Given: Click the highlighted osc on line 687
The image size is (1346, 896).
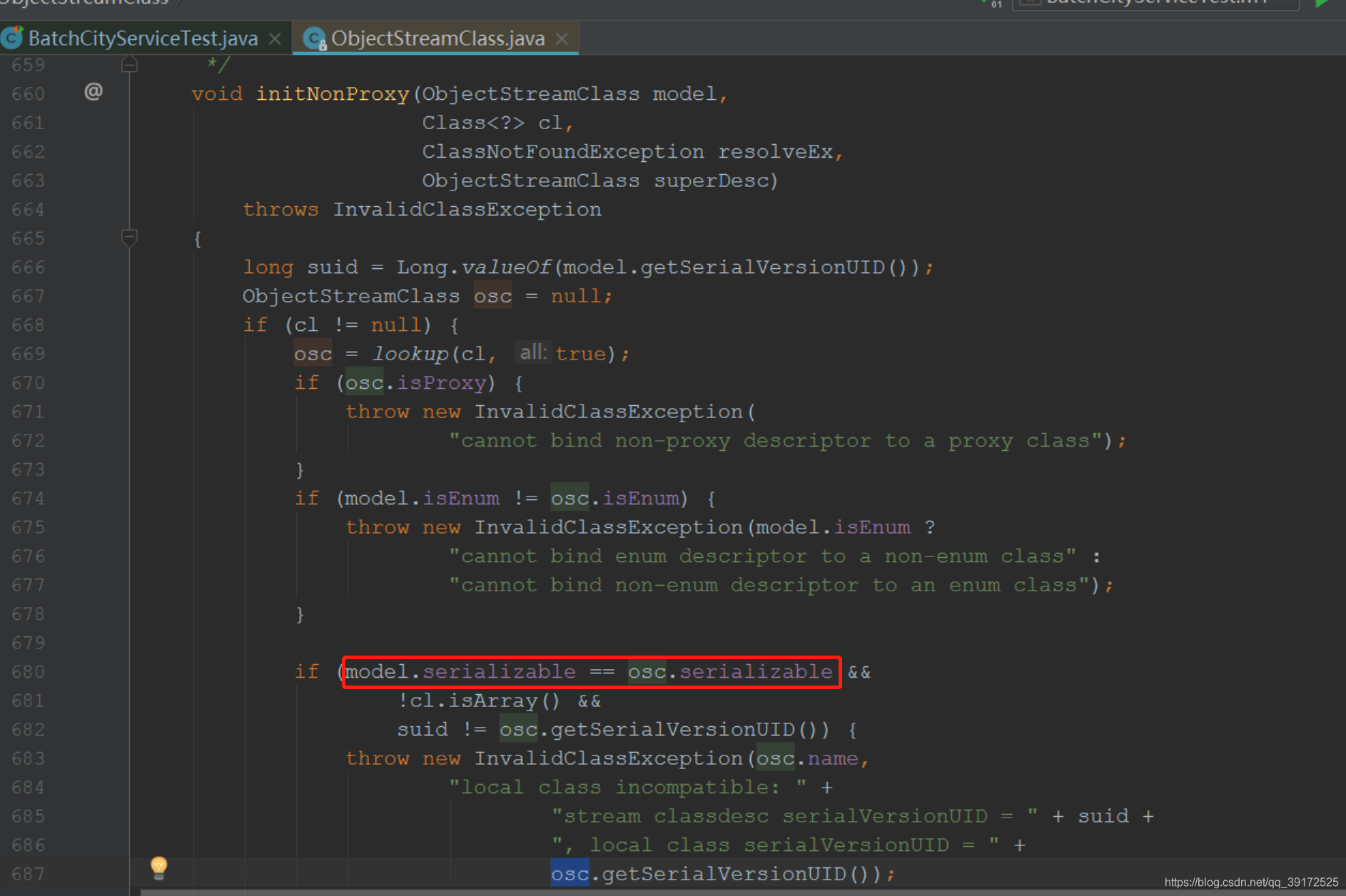Looking at the screenshot, I should tap(570, 873).
